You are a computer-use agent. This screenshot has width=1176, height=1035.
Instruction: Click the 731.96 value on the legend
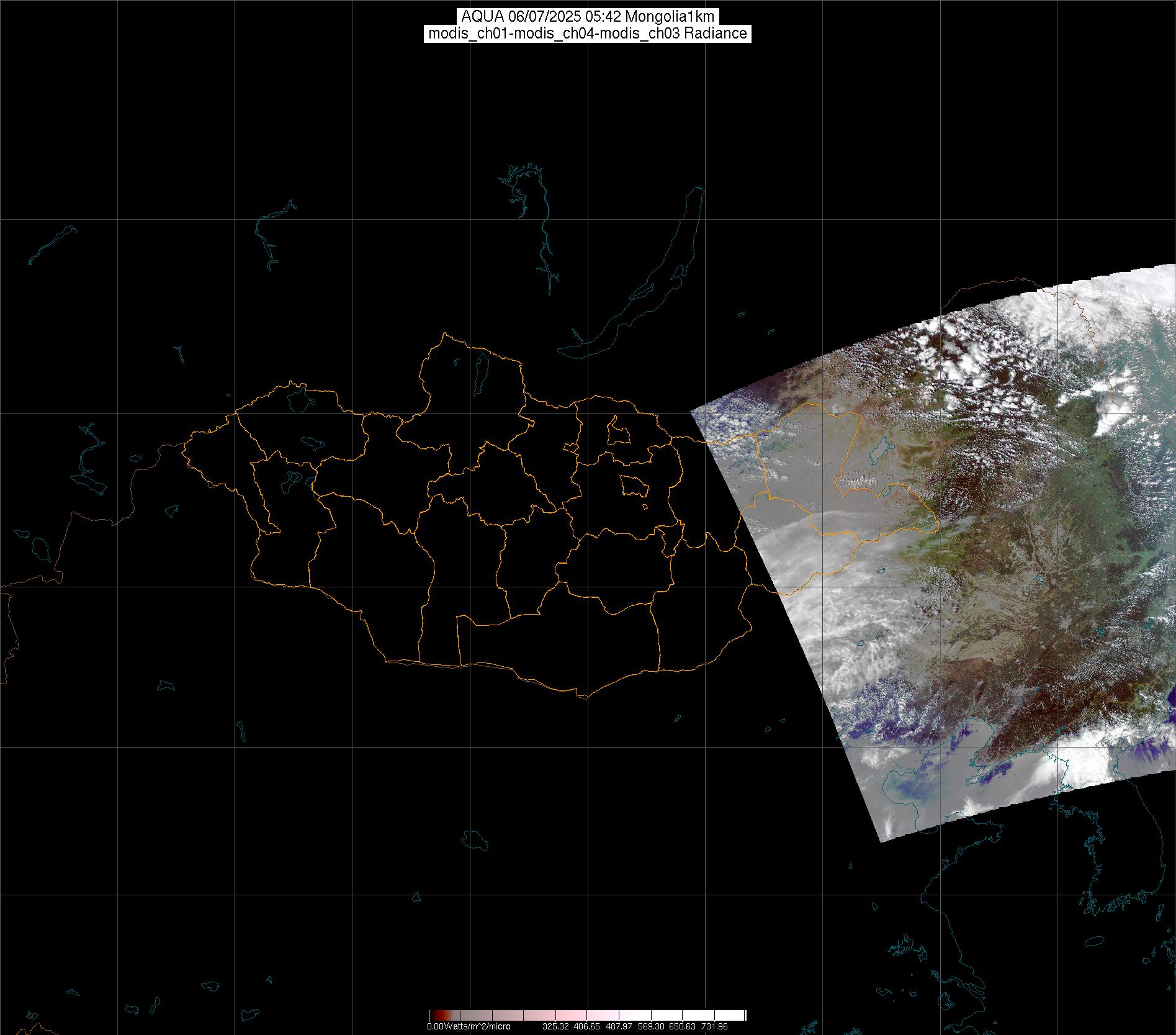click(714, 1027)
